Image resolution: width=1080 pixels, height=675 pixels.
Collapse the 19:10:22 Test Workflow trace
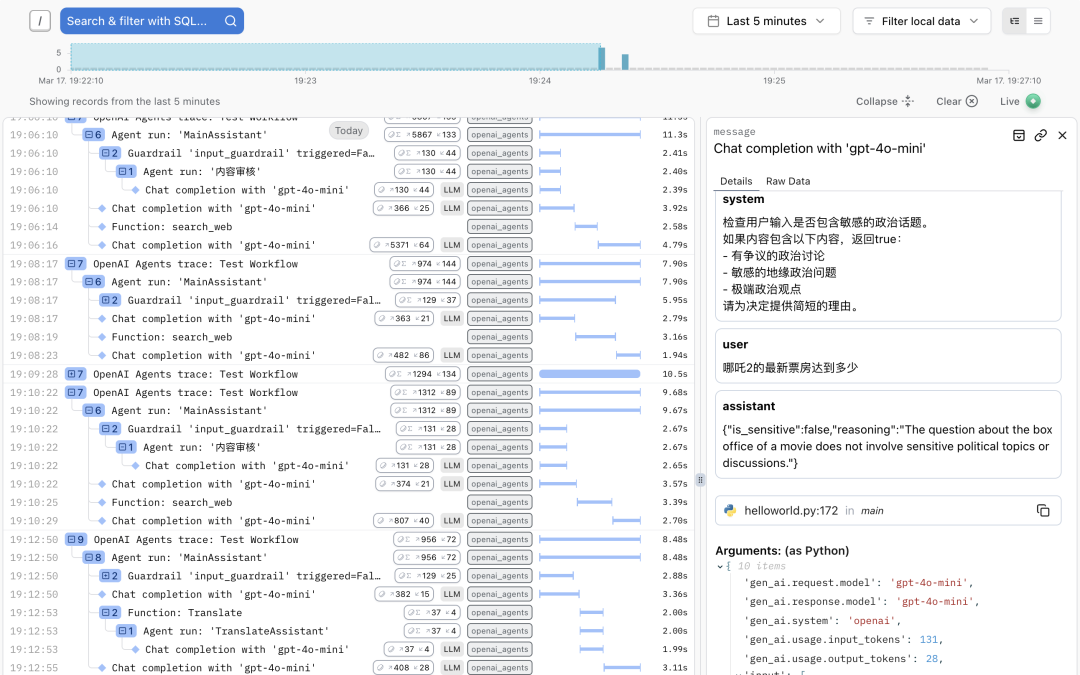click(75, 393)
